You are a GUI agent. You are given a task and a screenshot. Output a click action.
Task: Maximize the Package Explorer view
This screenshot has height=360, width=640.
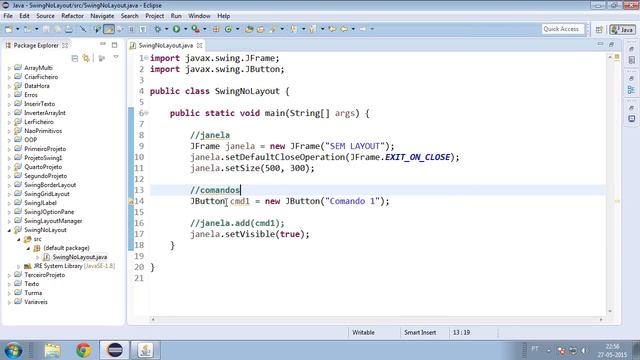pyautogui.click(x=114, y=45)
